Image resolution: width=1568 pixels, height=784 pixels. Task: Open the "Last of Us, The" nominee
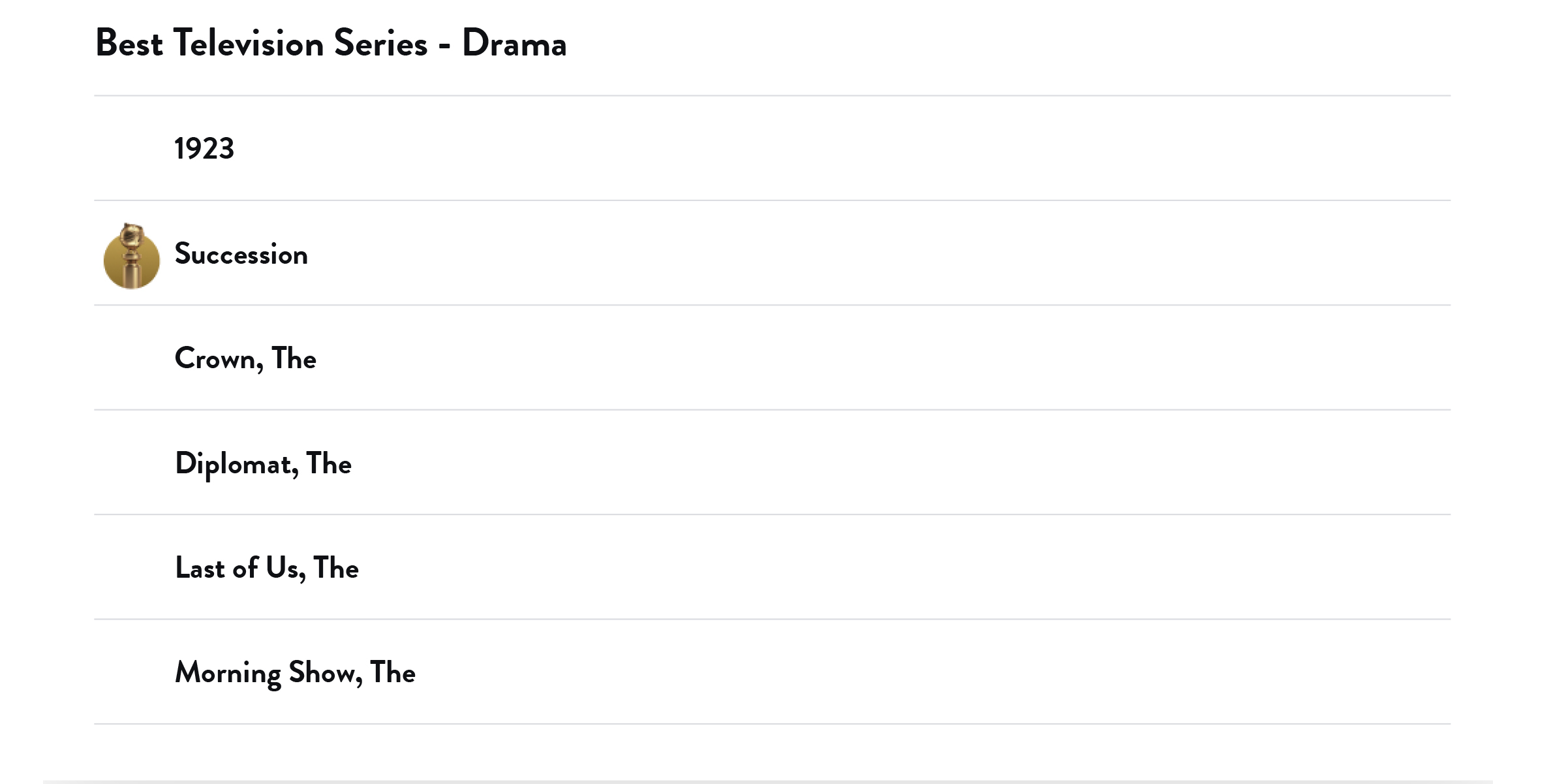(x=267, y=568)
